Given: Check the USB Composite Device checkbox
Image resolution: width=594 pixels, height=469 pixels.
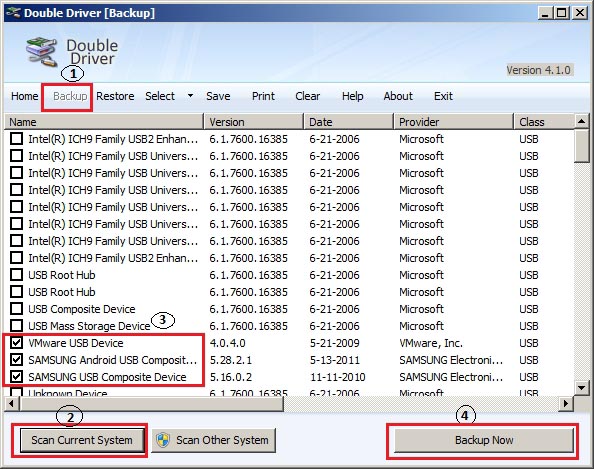Looking at the screenshot, I should [x=16, y=309].
